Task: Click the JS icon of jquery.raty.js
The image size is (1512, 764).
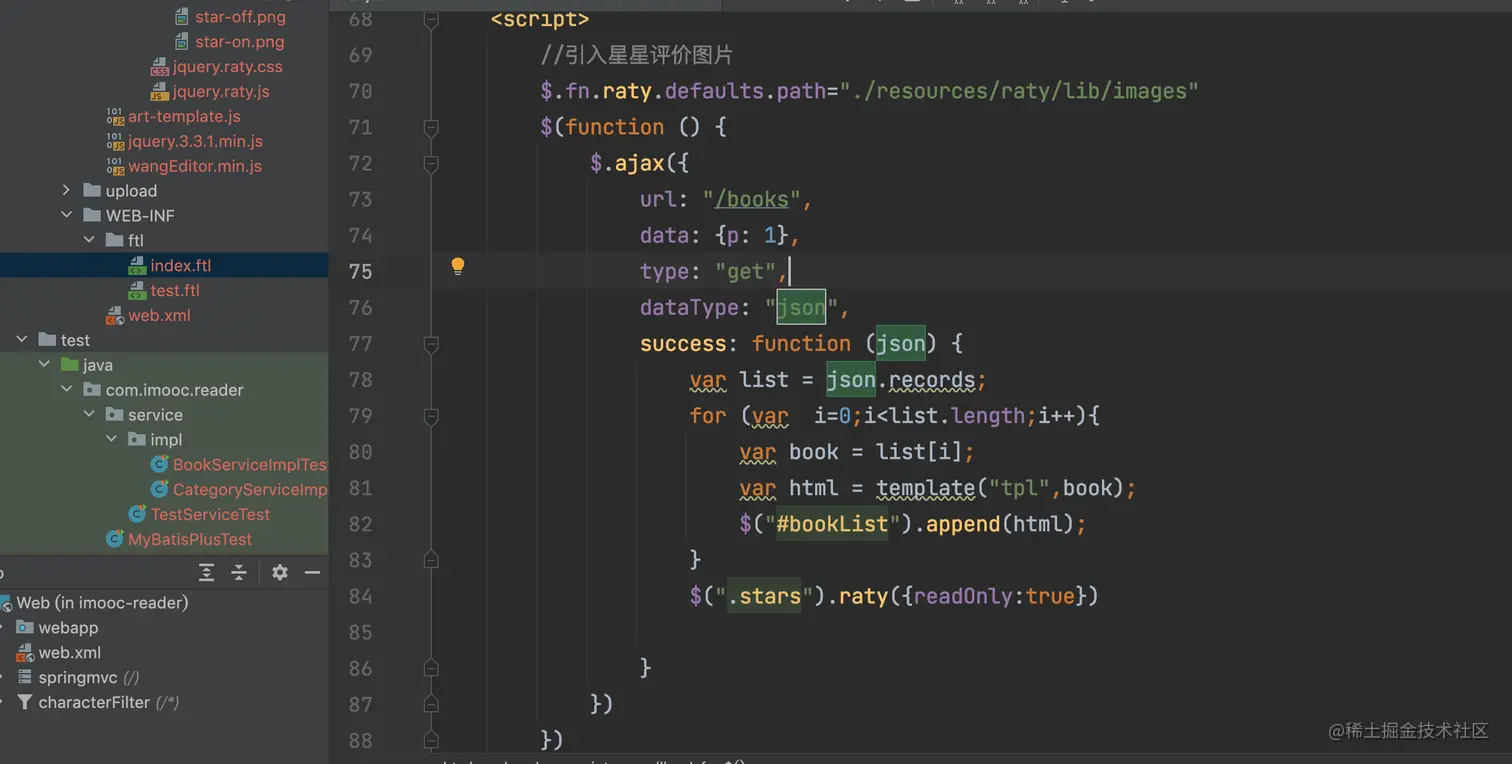Action: 159,92
